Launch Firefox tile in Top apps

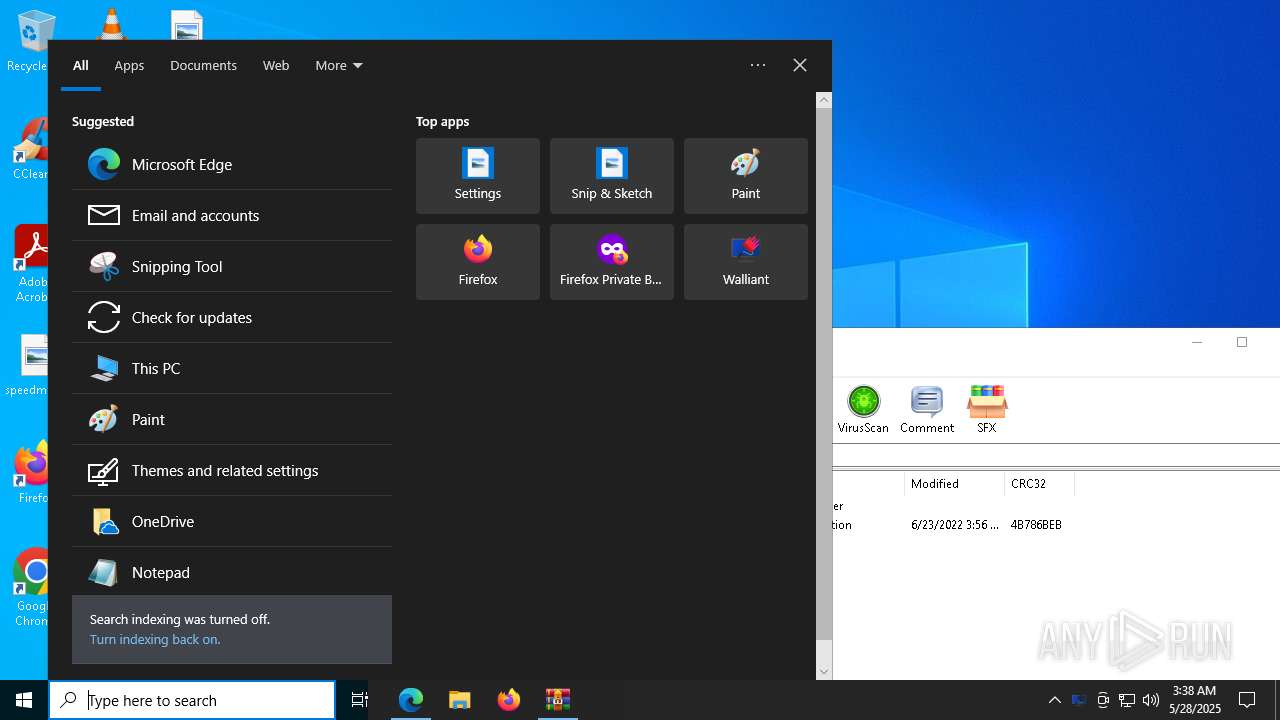pos(478,262)
